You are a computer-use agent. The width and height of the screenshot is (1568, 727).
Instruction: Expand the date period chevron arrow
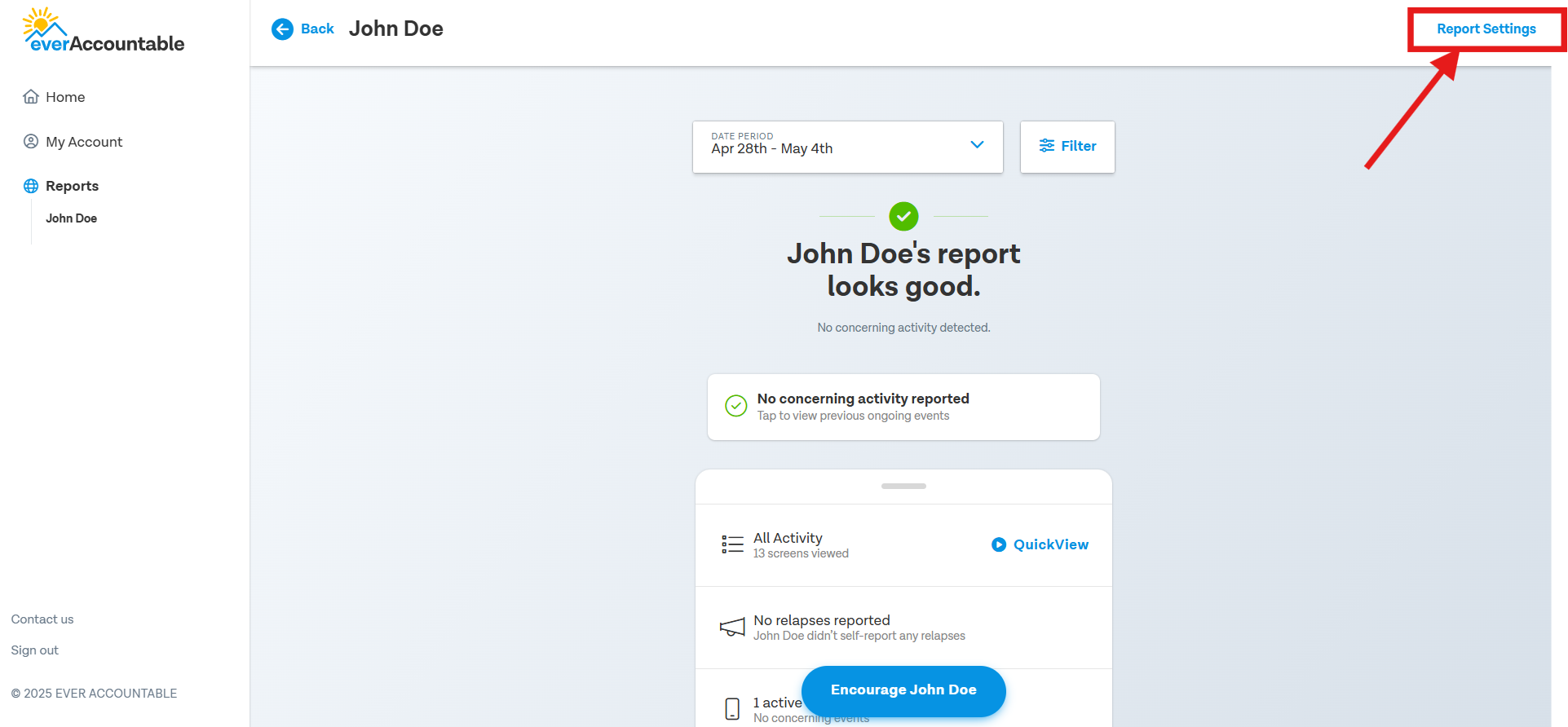[977, 145]
